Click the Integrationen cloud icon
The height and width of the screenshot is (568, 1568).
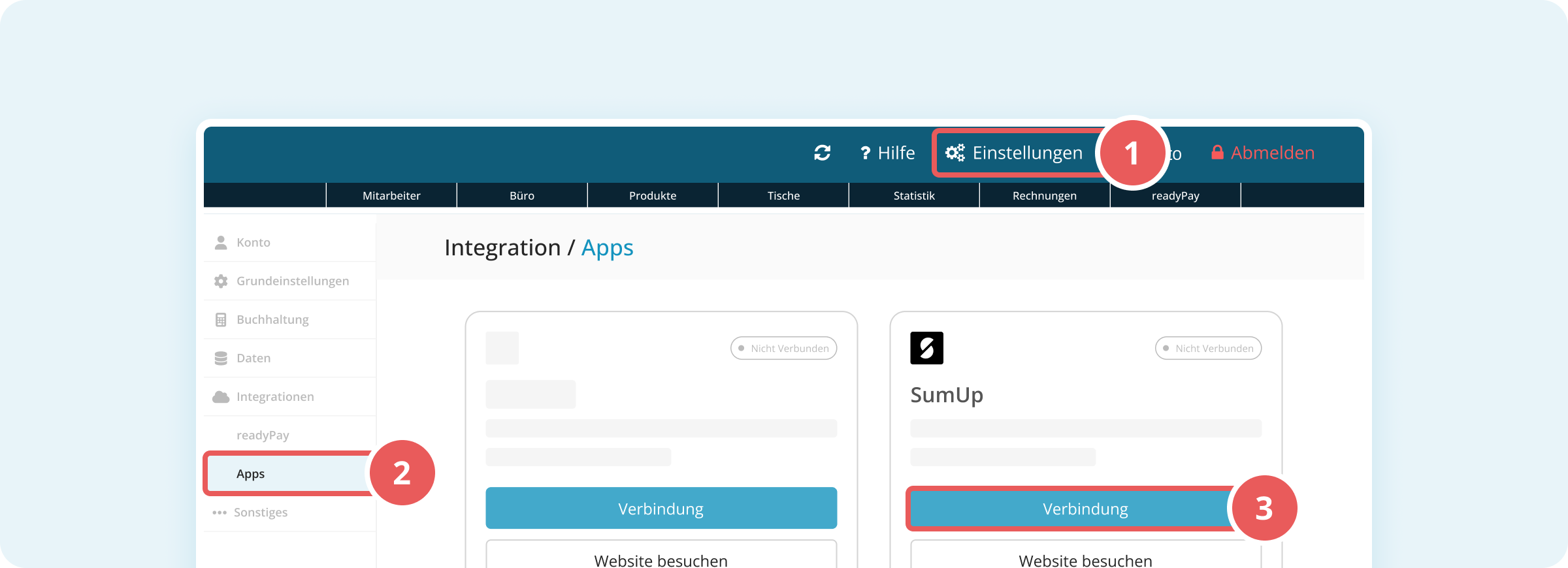coord(221,396)
